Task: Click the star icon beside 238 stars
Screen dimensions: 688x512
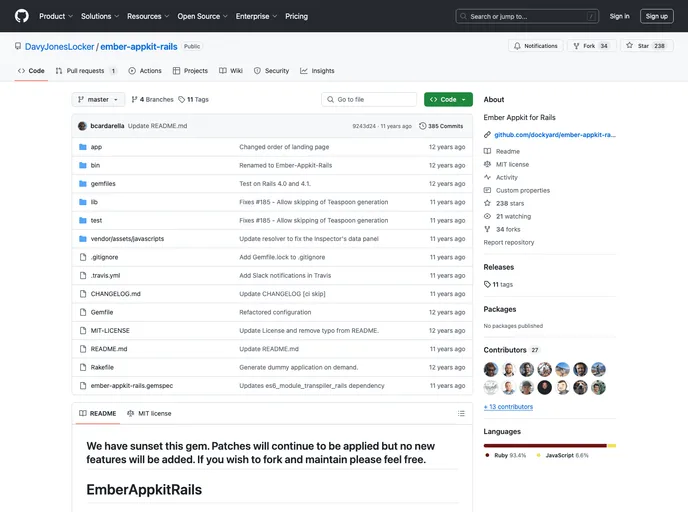Action: click(x=487, y=203)
